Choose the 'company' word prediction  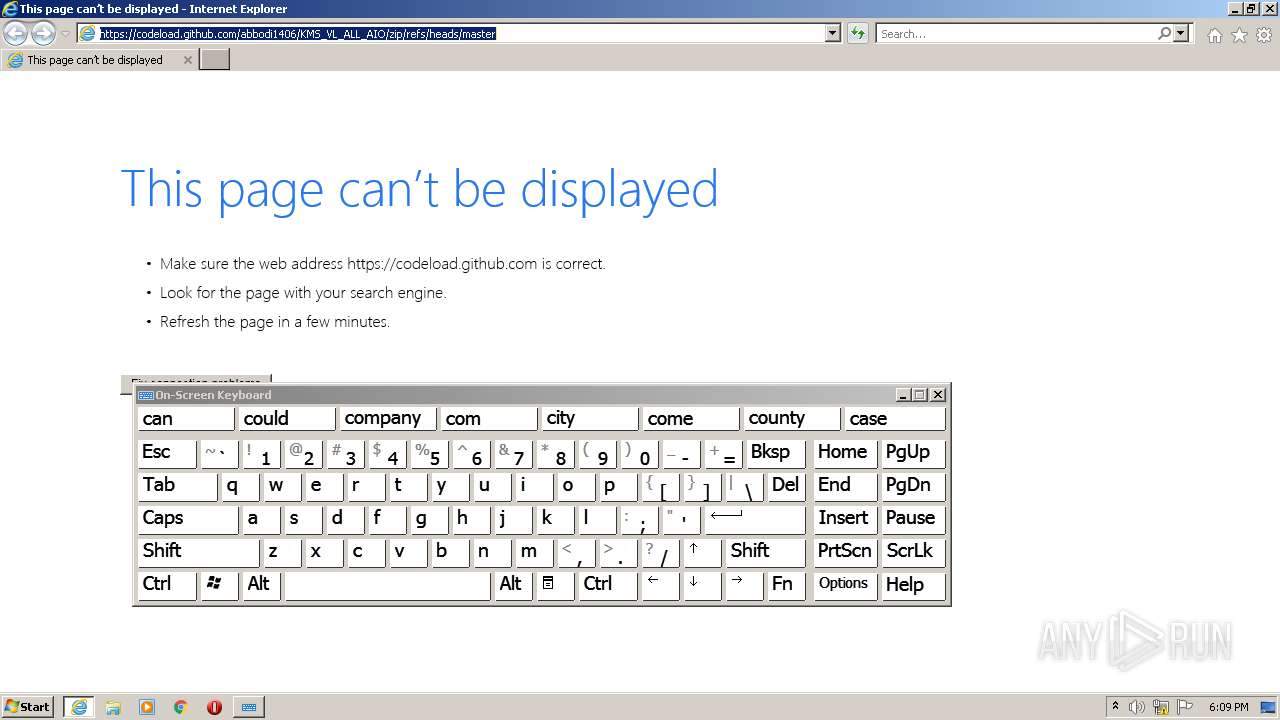click(x=388, y=418)
